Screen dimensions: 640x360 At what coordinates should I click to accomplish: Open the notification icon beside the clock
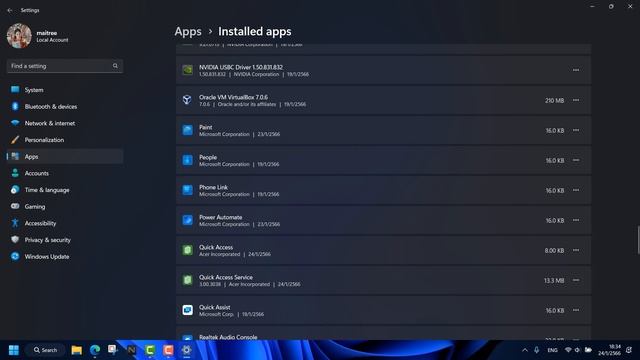(629, 350)
